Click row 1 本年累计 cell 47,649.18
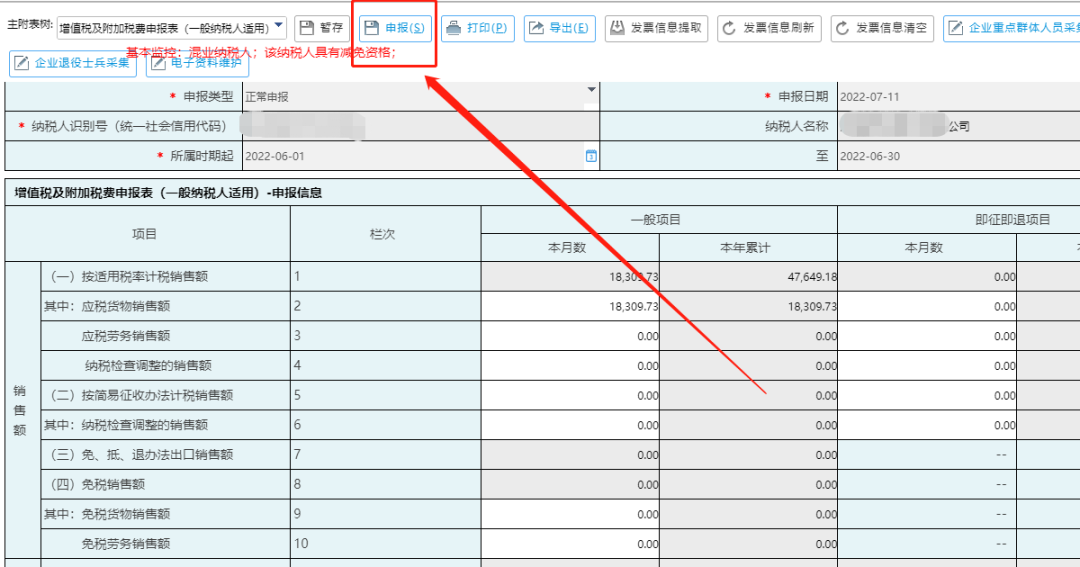 pyautogui.click(x=749, y=277)
